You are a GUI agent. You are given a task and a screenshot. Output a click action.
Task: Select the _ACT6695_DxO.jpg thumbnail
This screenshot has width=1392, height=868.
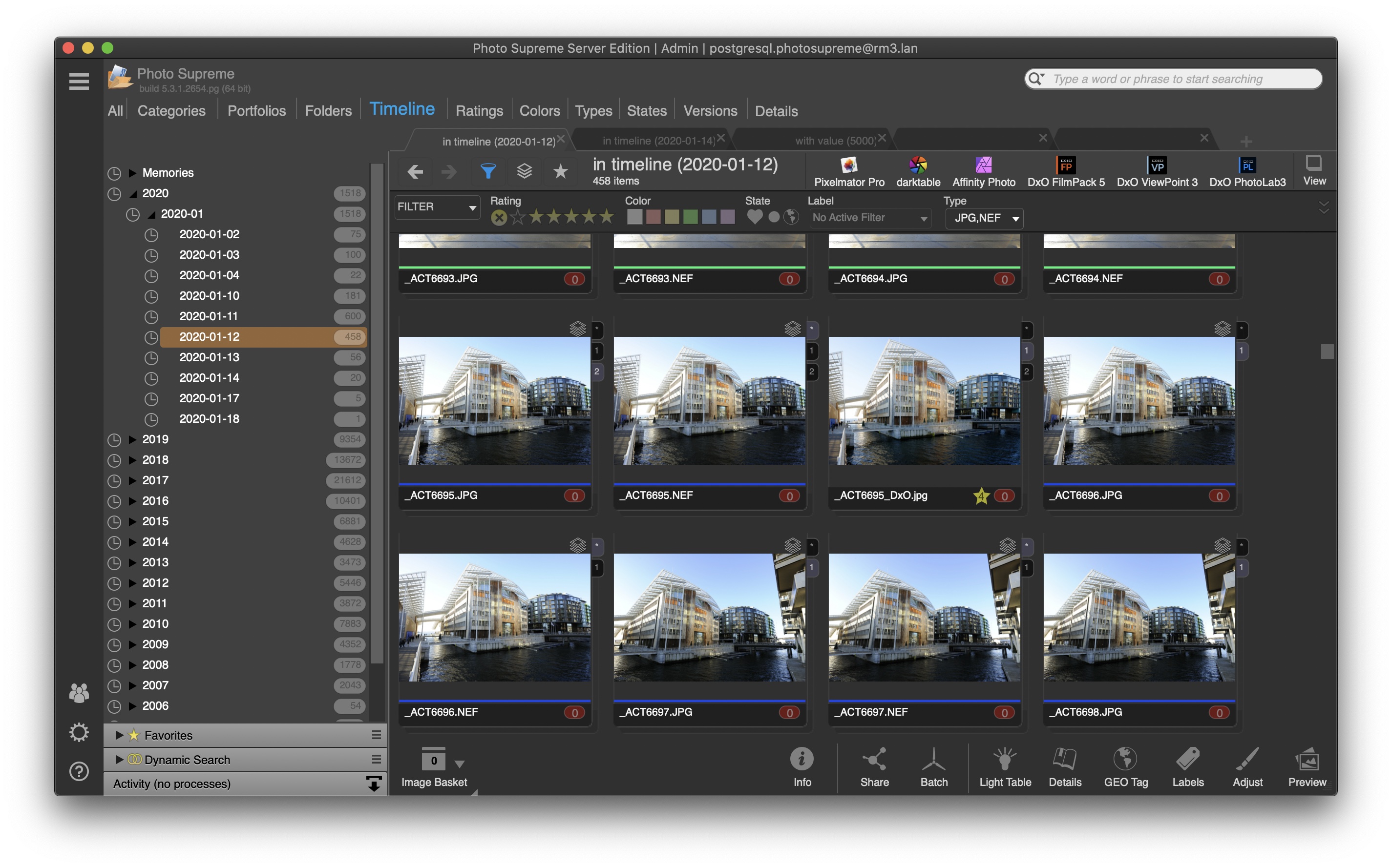click(x=924, y=401)
